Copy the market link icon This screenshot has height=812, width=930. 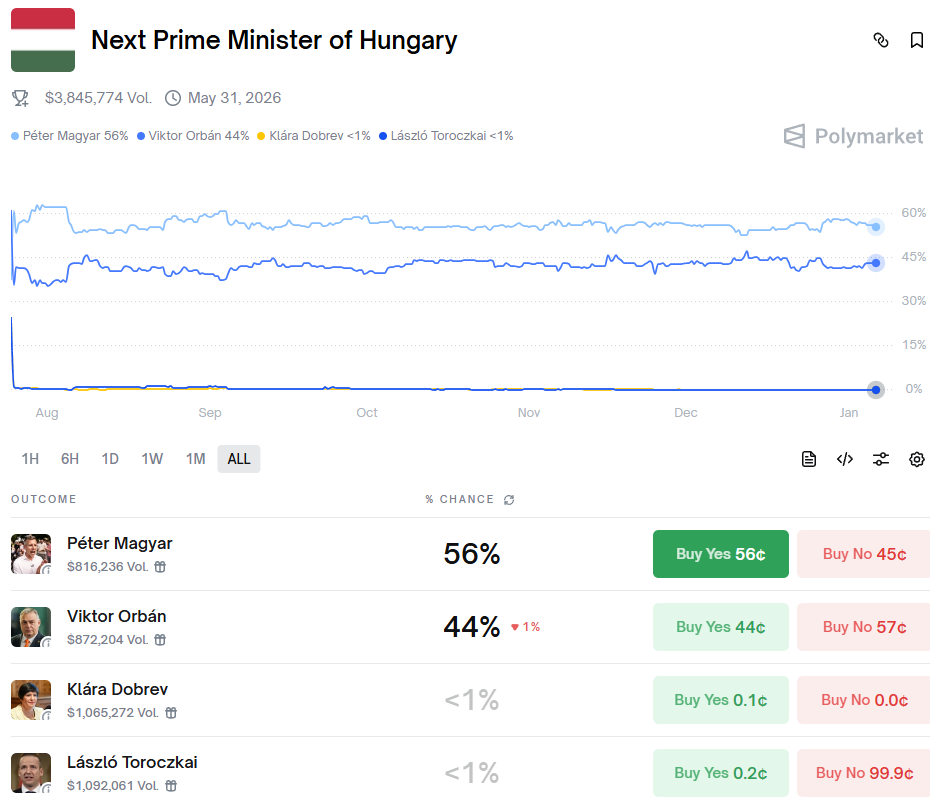pyautogui.click(x=881, y=40)
